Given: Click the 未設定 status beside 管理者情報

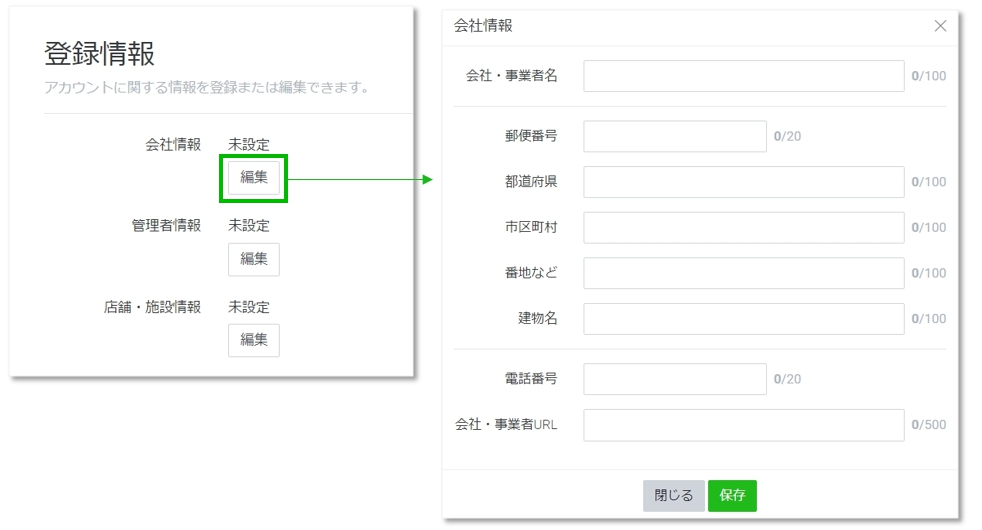Looking at the screenshot, I should pos(249,226).
